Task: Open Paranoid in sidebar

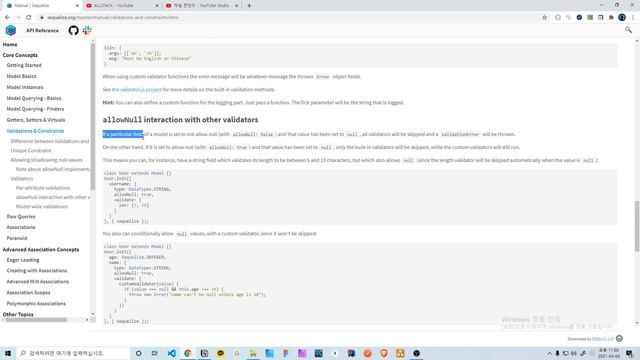Action: click(x=17, y=238)
